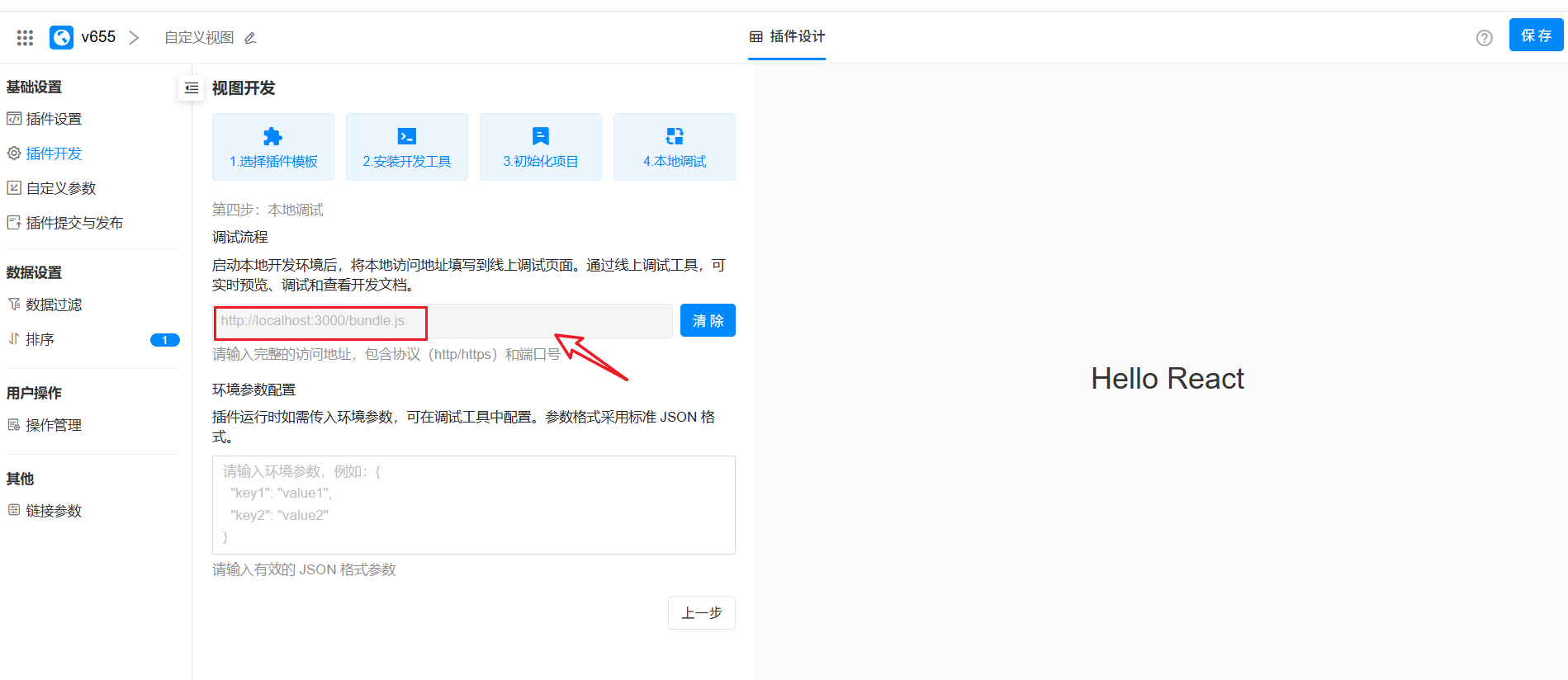Screen dimensions: 1568x680
Task: Open 自定义参数 settings
Action: point(60,188)
